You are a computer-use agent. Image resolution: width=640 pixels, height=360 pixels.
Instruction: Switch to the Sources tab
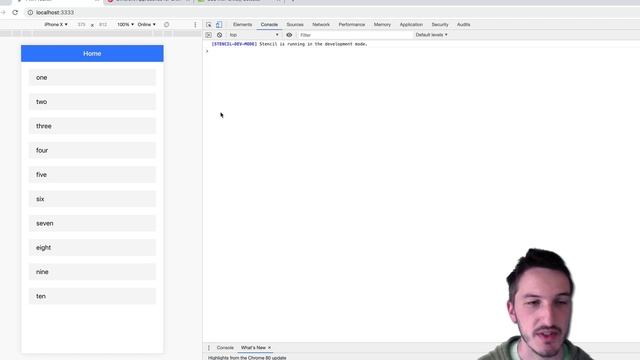[x=295, y=24]
